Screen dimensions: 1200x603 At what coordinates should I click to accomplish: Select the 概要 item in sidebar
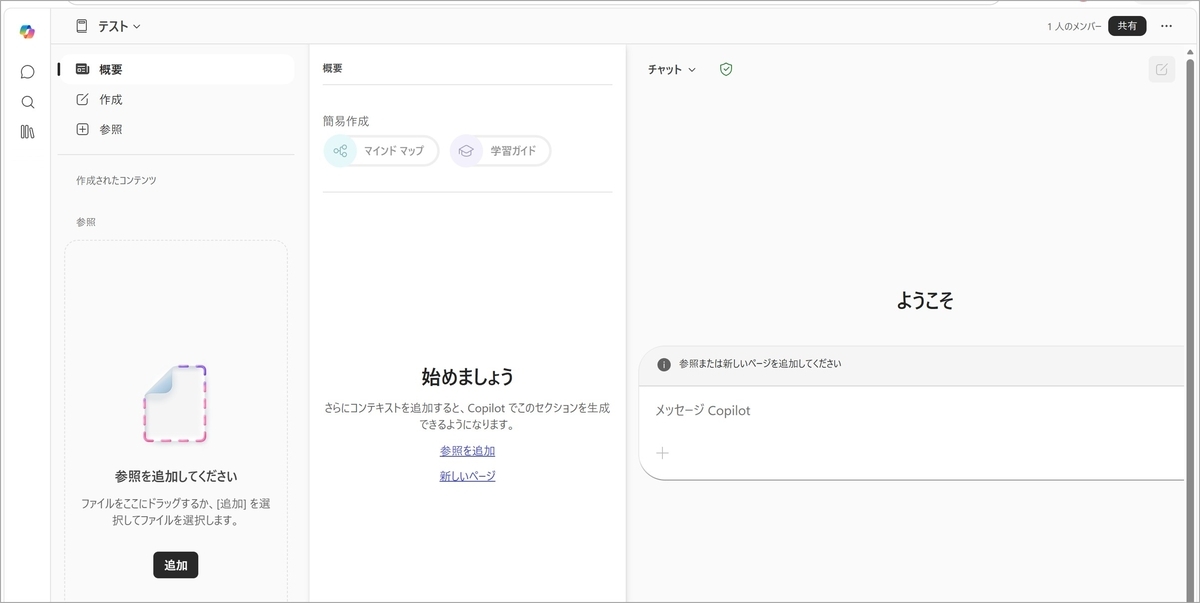point(176,69)
